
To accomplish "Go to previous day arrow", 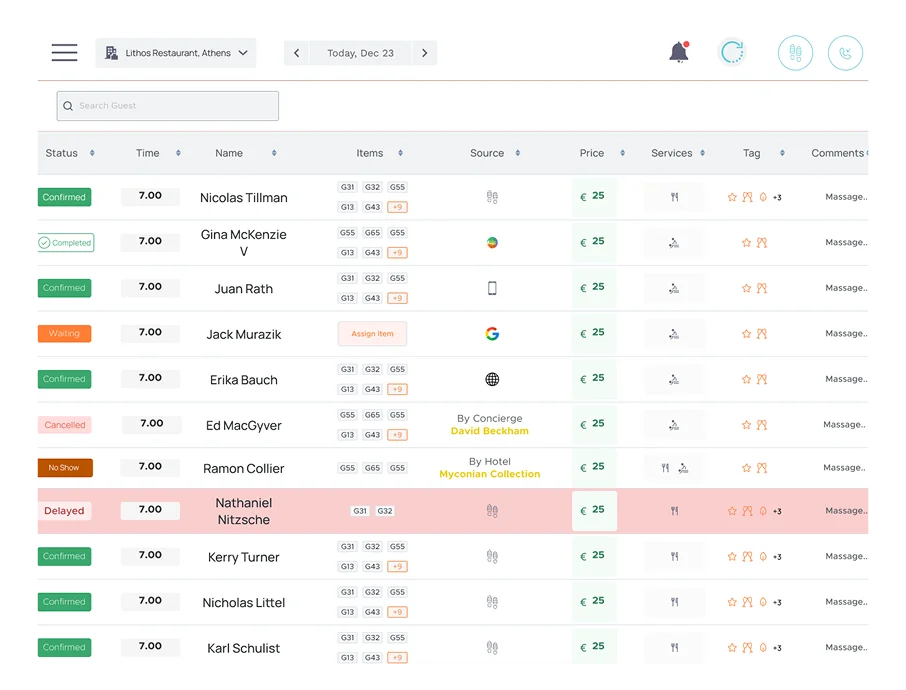I will pyautogui.click(x=296, y=53).
